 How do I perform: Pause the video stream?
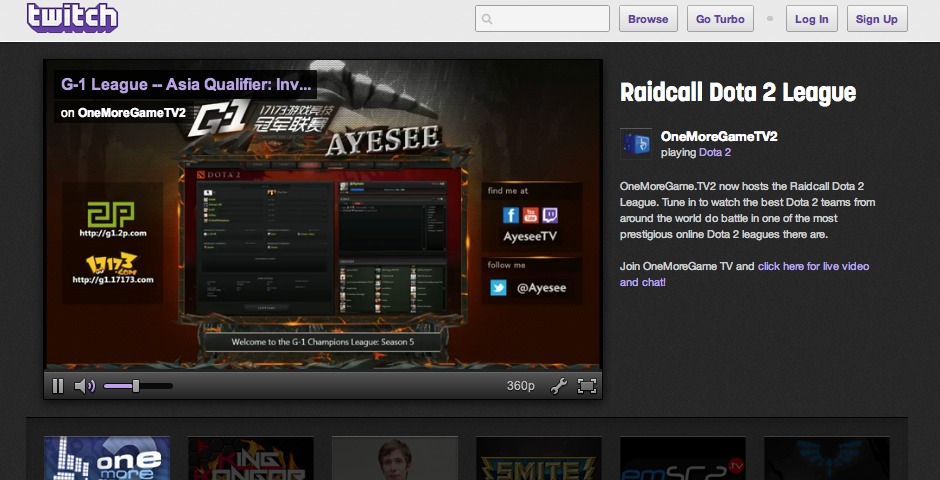coord(58,386)
